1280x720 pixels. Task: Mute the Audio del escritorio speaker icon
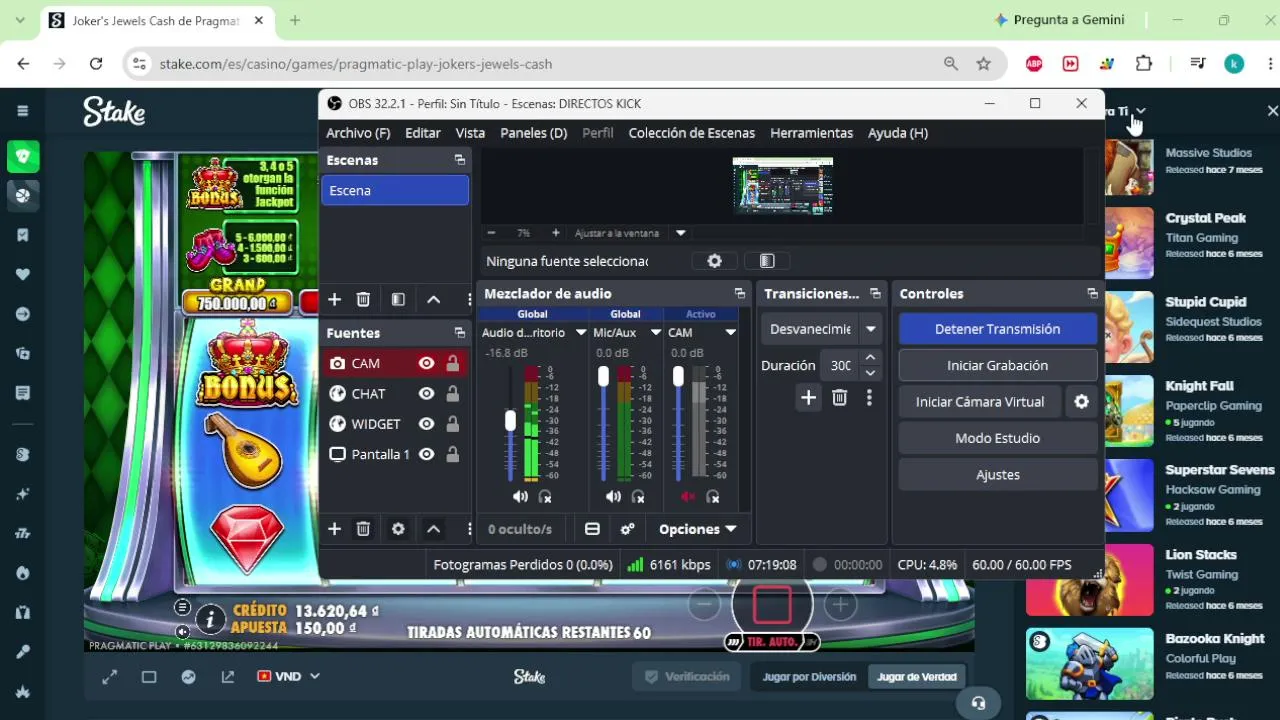point(520,496)
